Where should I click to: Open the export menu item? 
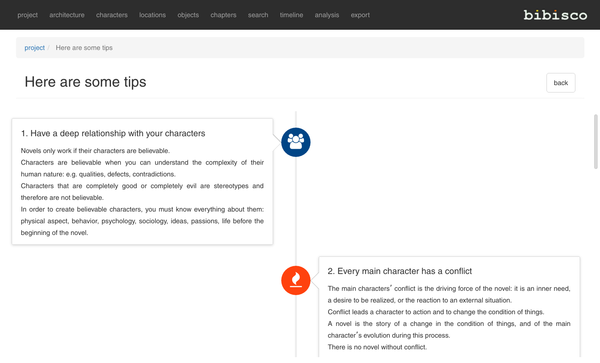click(x=360, y=15)
